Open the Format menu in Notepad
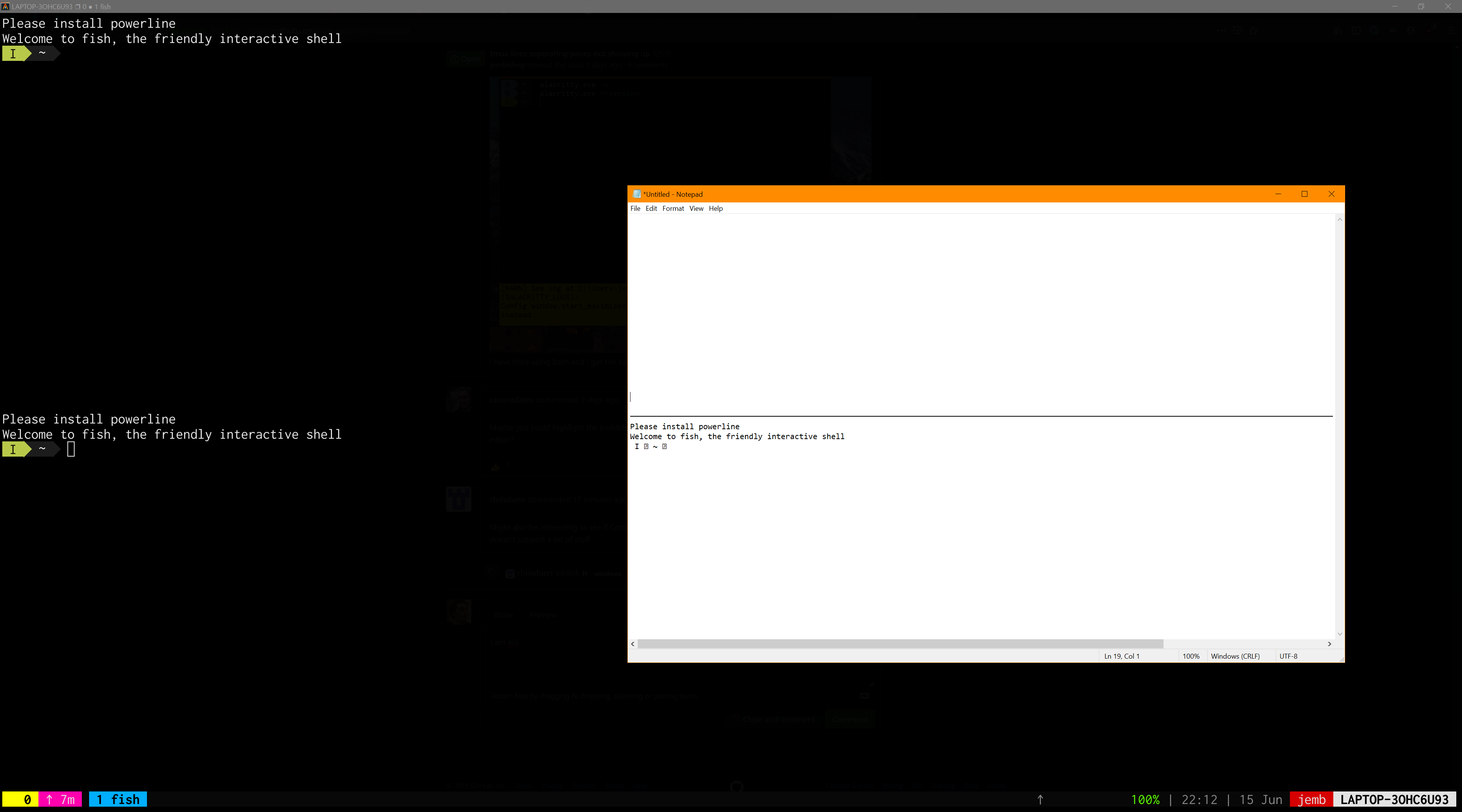The width and height of the screenshot is (1462, 812). coord(672,208)
